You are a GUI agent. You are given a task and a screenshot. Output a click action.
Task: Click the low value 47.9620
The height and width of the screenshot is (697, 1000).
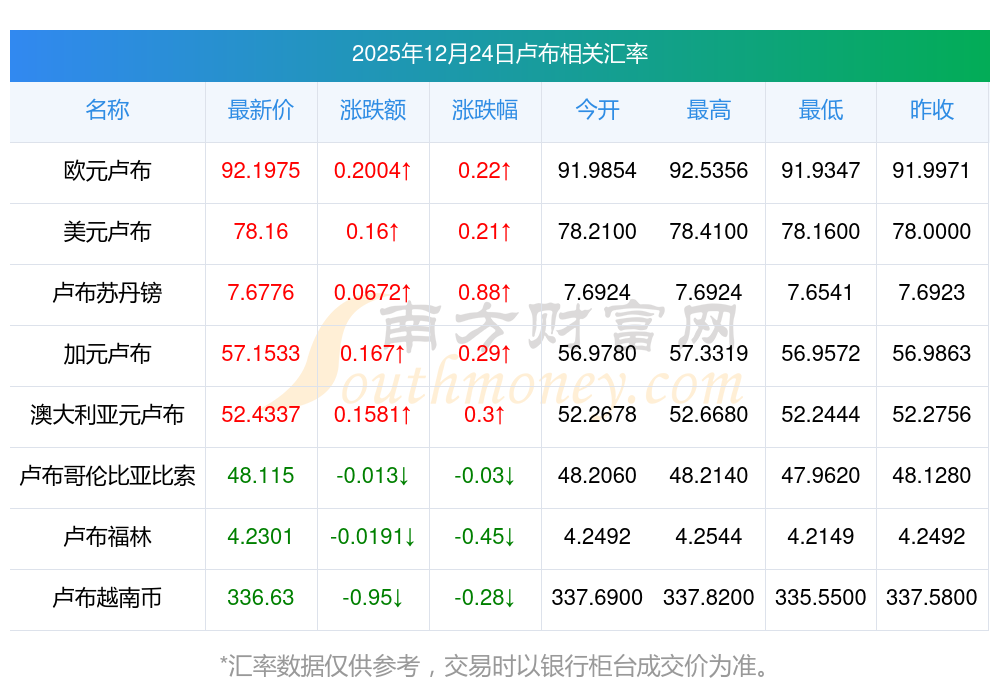[821, 476]
